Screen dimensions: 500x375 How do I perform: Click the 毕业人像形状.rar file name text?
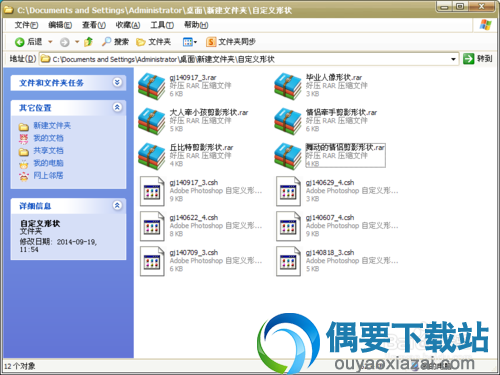pos(334,77)
